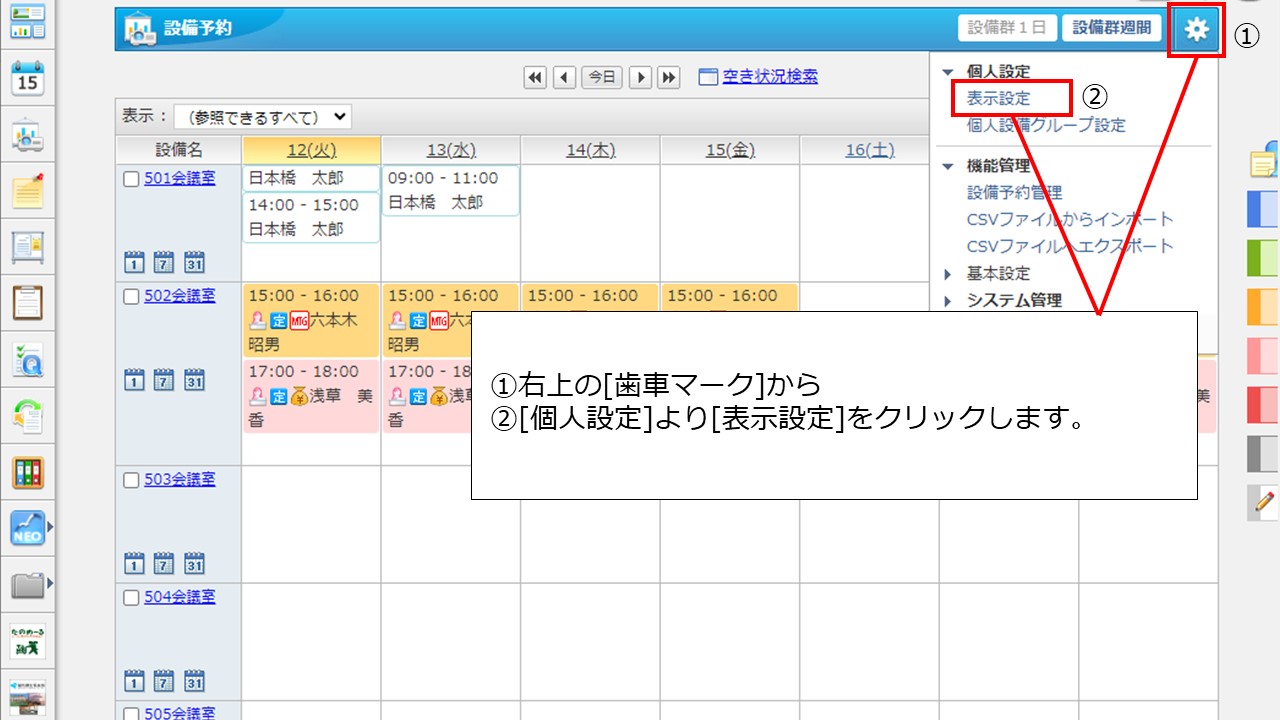Click the 7-day week icon under 503会議室
The height and width of the screenshot is (720, 1280).
[x=164, y=564]
